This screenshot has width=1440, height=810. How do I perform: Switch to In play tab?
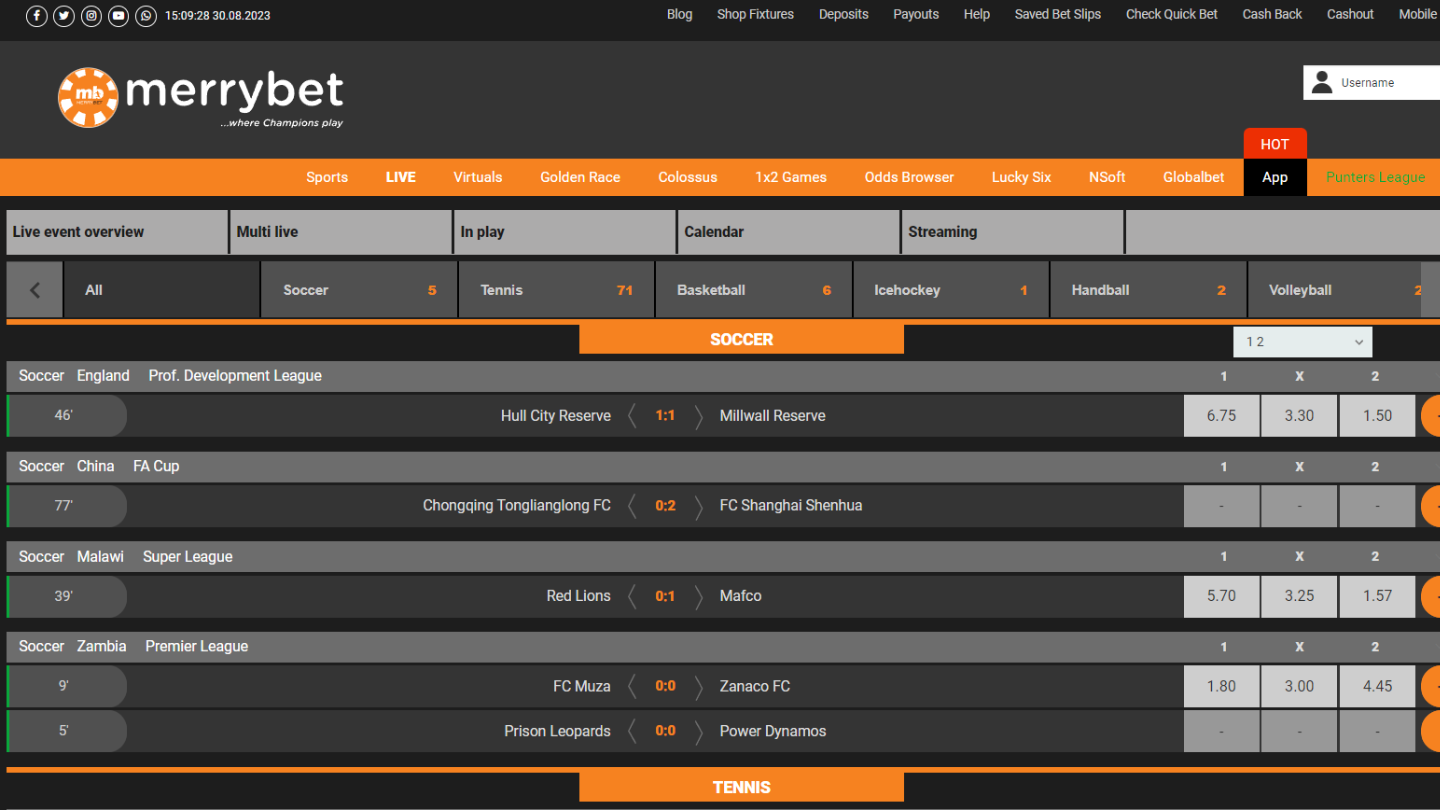(x=565, y=232)
